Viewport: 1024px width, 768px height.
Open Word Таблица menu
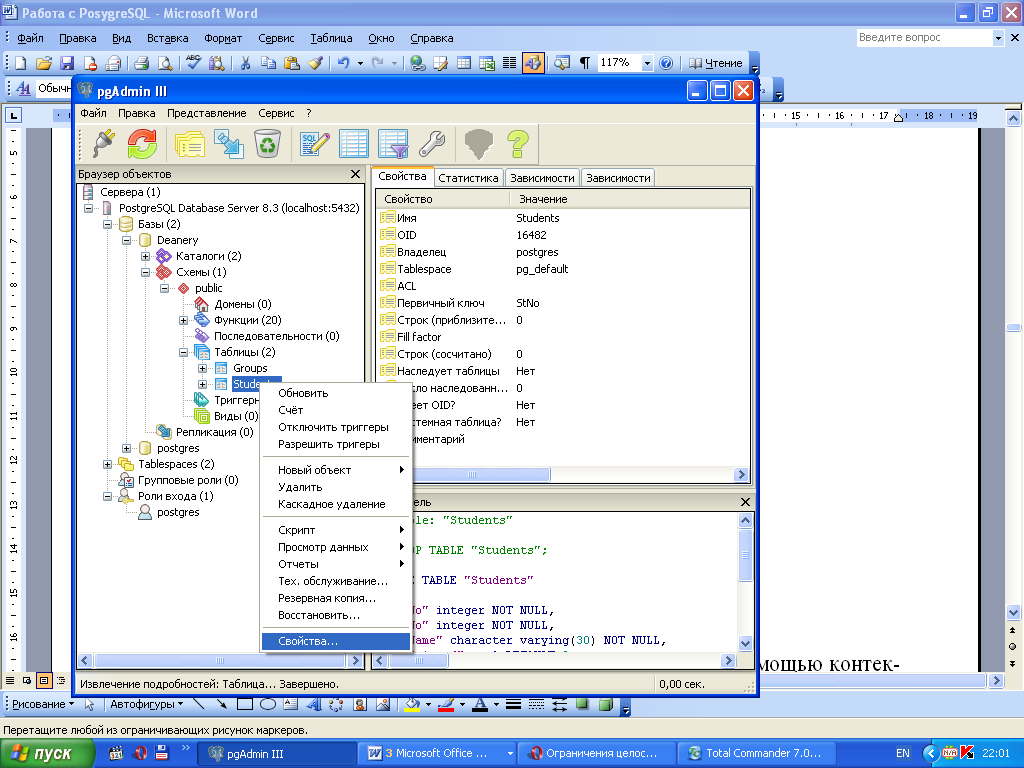click(331, 38)
